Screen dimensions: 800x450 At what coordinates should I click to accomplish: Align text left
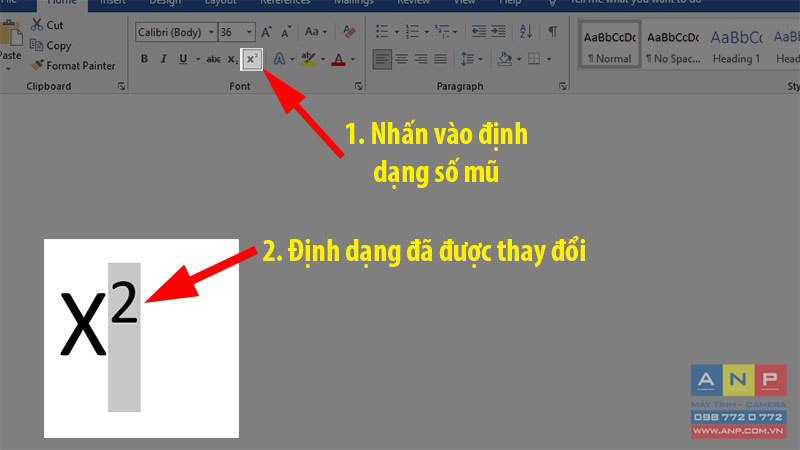(382, 59)
